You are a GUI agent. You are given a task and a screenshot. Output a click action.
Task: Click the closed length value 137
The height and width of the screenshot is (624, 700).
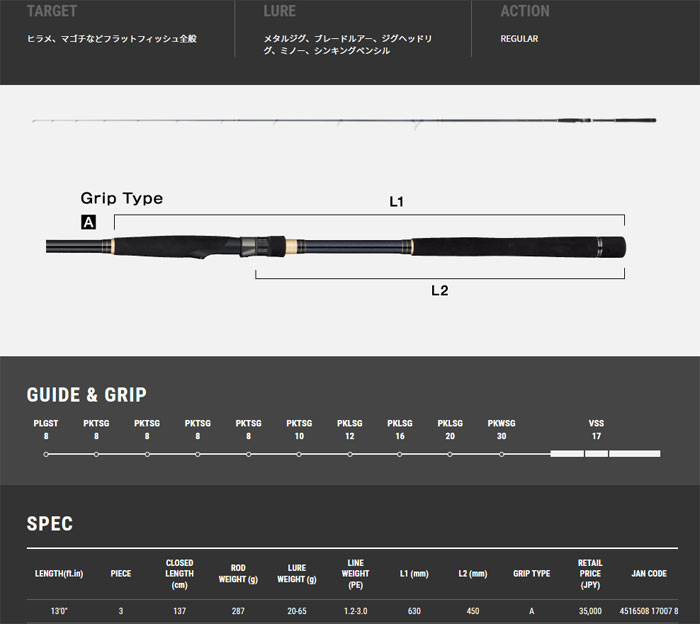tap(179, 611)
